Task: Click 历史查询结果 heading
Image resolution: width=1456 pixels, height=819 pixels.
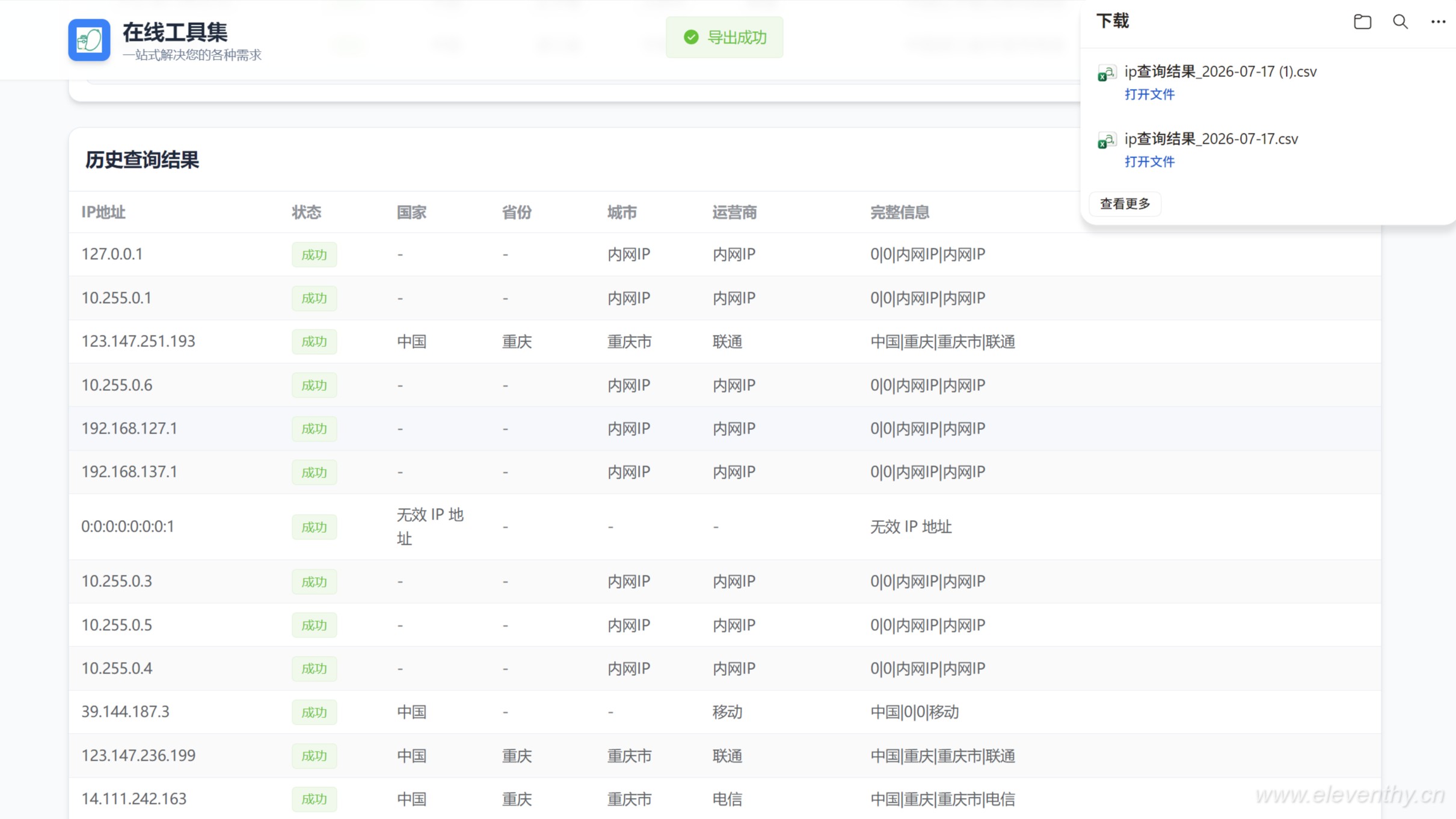Action: point(142,160)
